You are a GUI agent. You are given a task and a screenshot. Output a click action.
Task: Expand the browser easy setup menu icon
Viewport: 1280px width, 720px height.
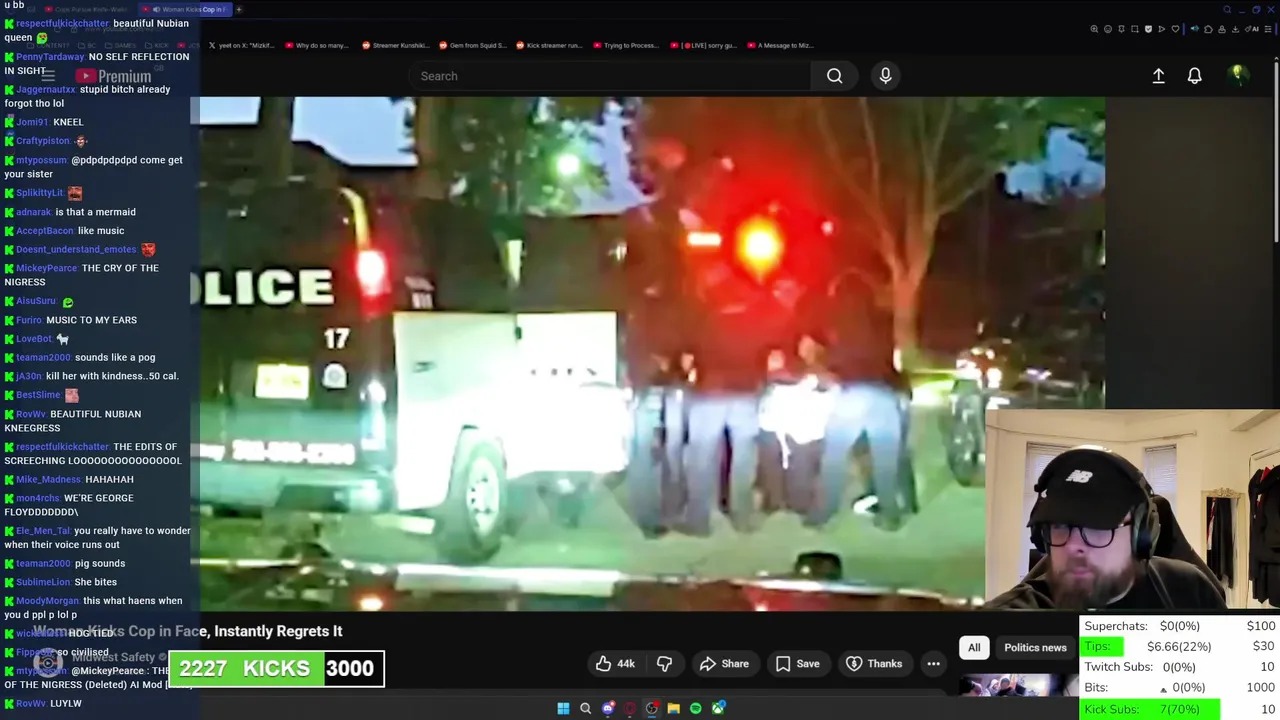(x=1267, y=29)
